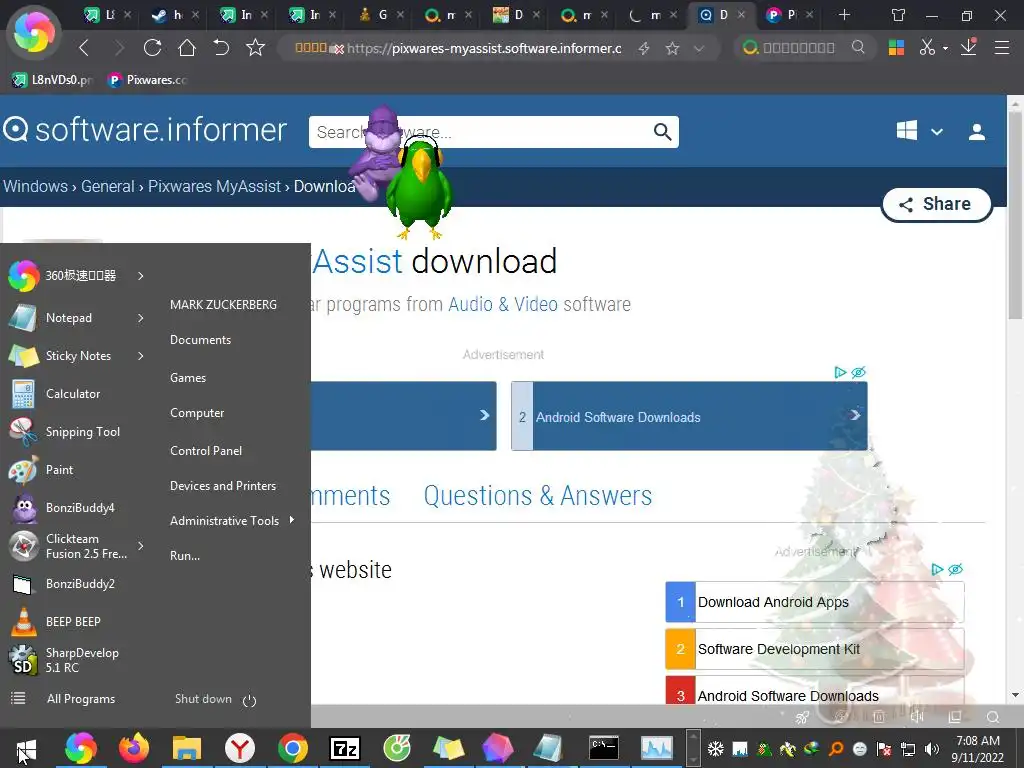The width and height of the screenshot is (1024, 768).
Task: Click the browser address bar URL
Action: [483, 48]
